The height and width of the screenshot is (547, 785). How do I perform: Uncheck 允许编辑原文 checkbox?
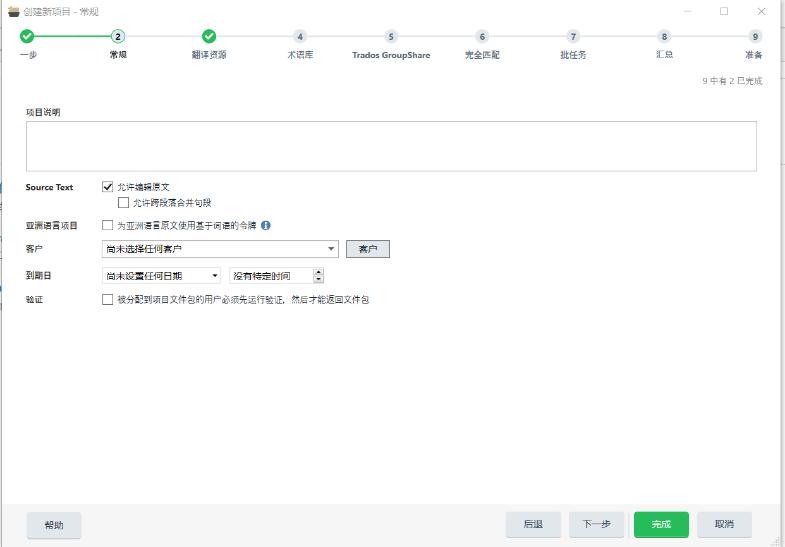[x=107, y=187]
